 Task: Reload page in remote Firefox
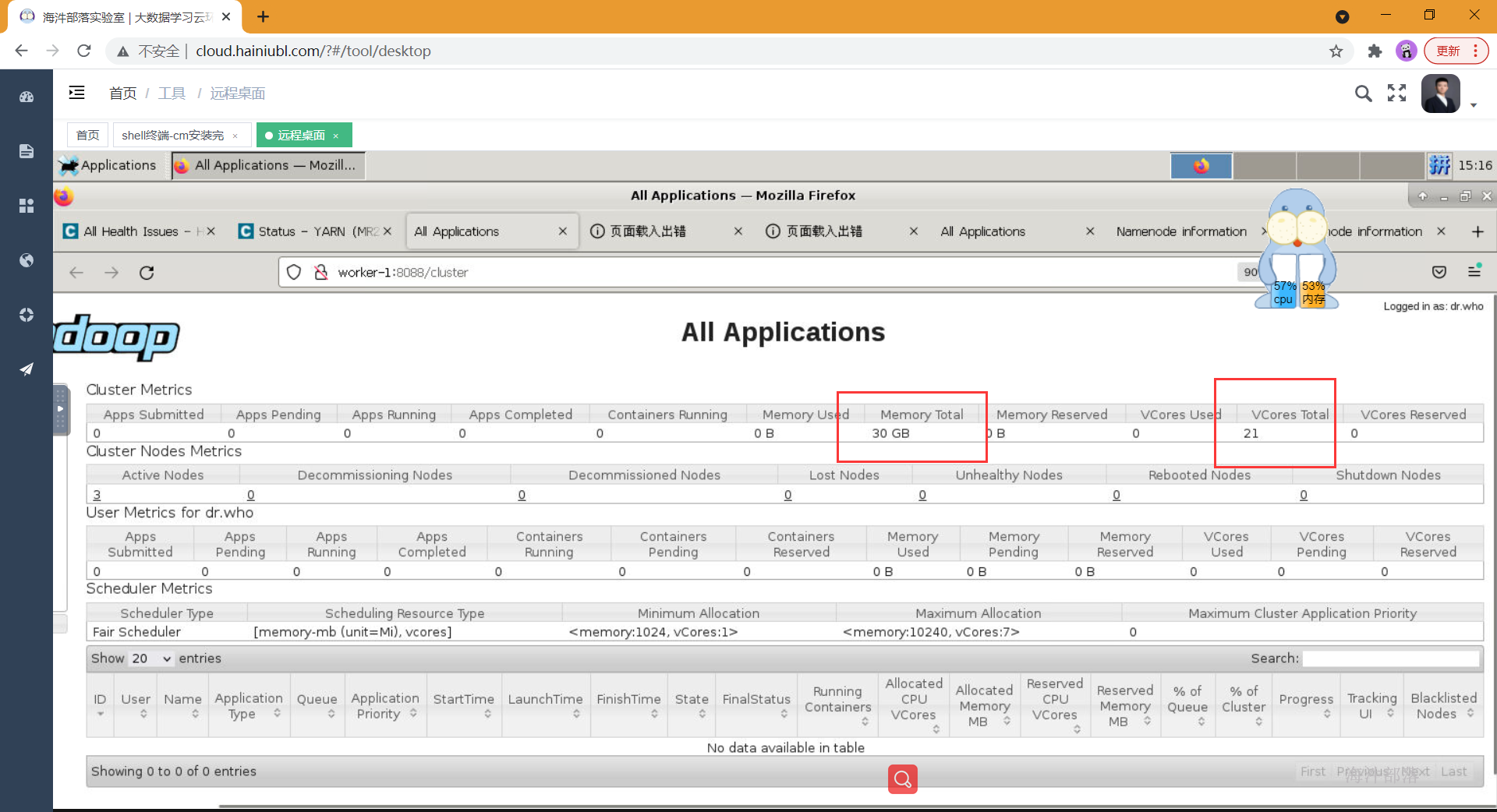[x=147, y=272]
